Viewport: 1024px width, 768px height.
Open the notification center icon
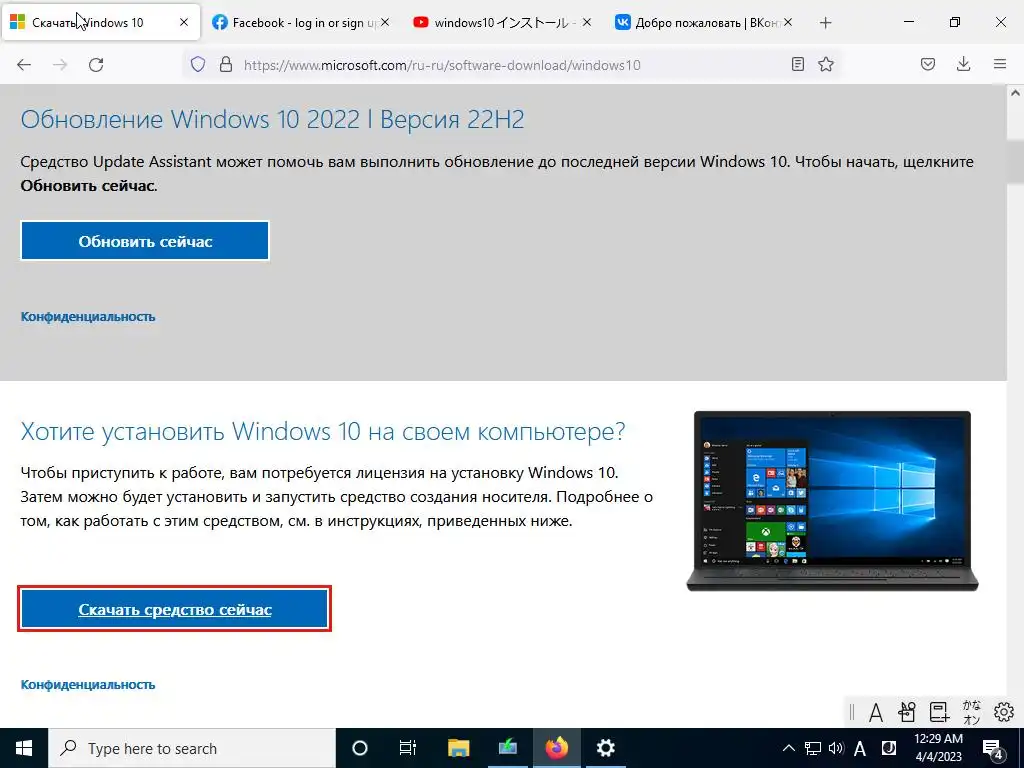coord(993,749)
